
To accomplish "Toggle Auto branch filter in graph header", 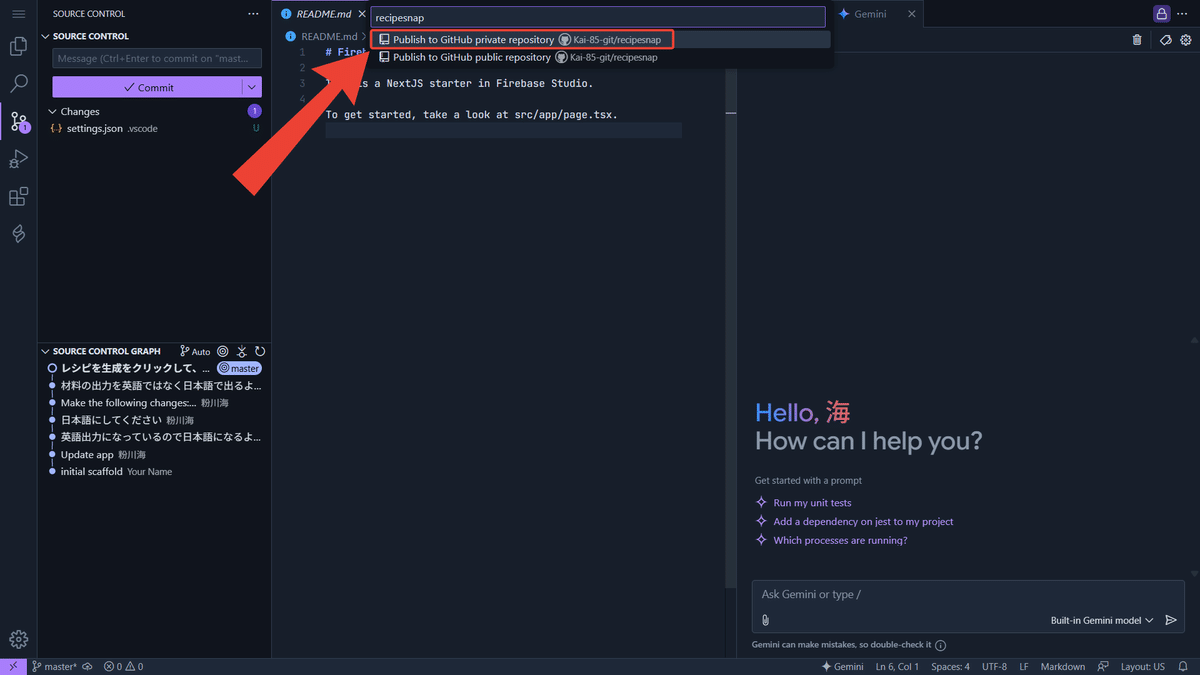I will click(195, 352).
